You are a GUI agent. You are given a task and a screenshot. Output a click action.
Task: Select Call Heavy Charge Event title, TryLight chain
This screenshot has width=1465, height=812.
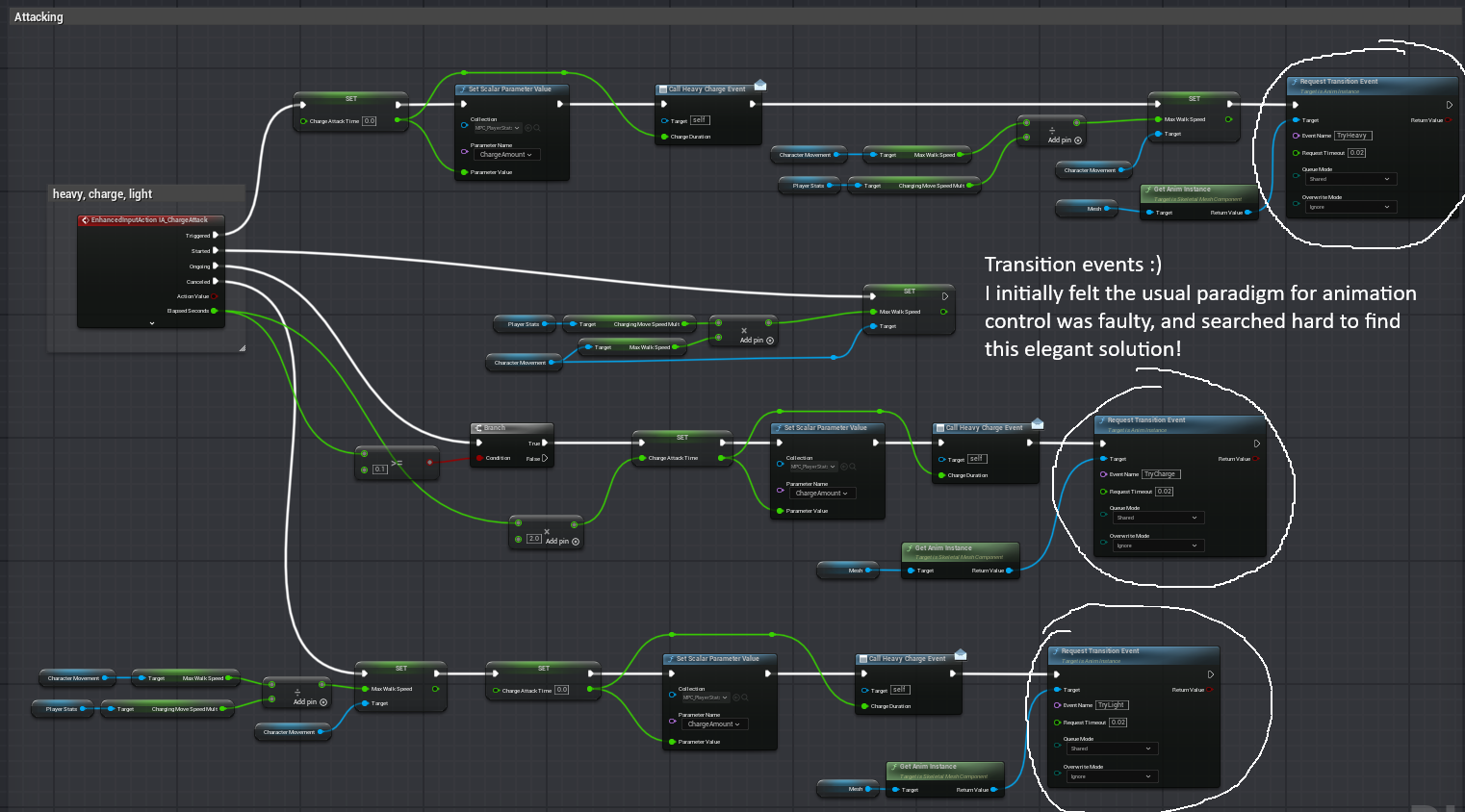click(907, 659)
